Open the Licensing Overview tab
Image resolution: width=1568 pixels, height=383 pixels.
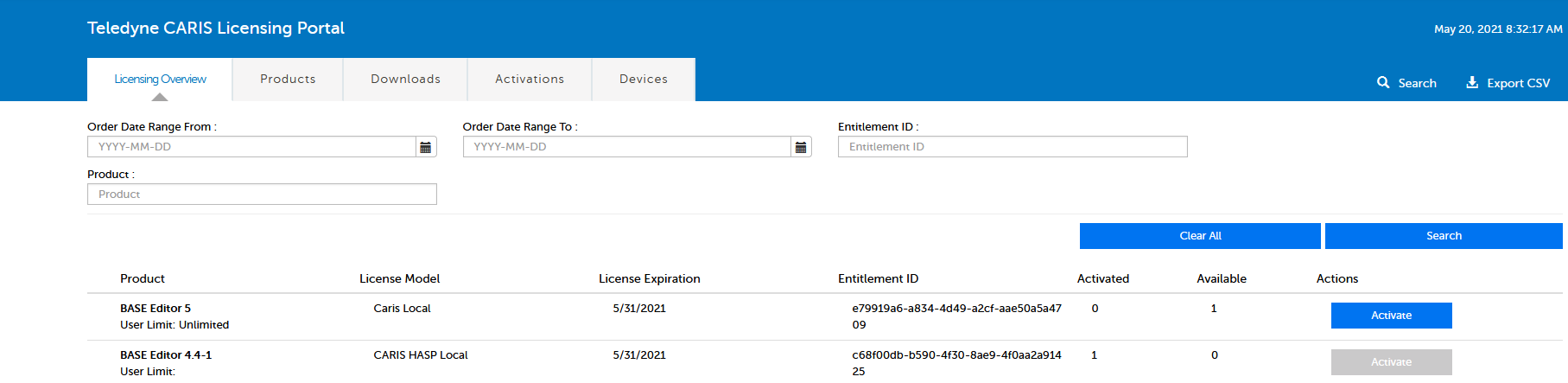pos(160,79)
